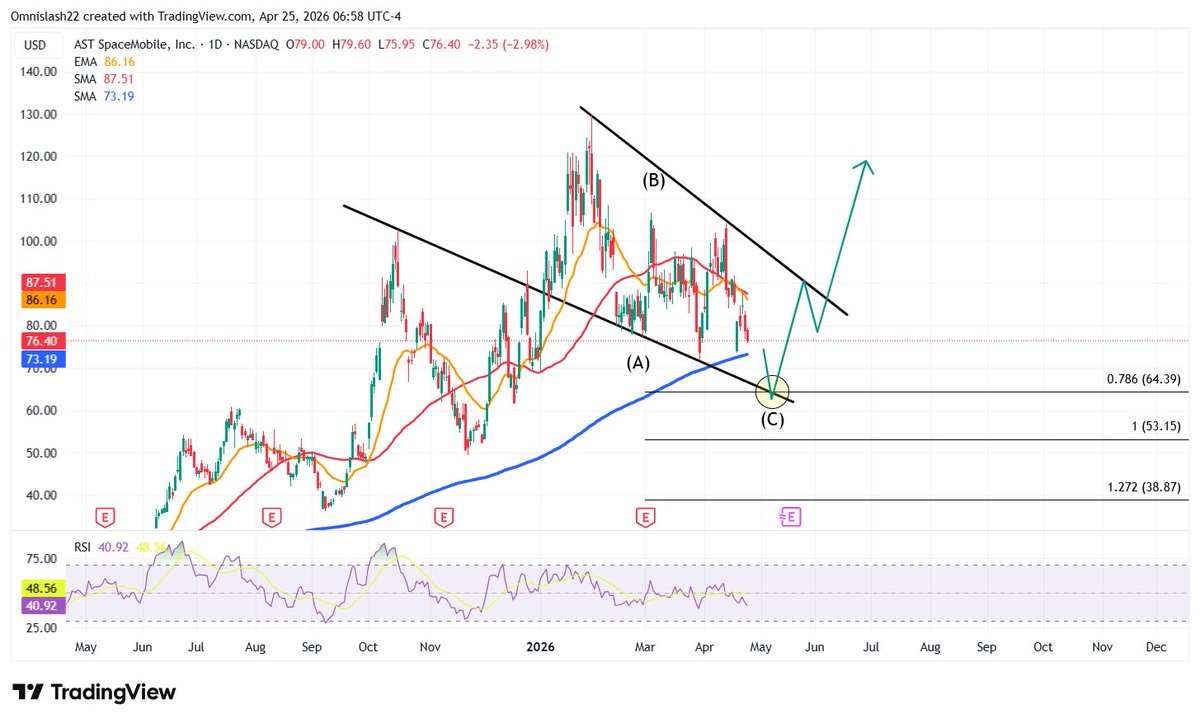The height and width of the screenshot is (723, 1200).
Task: Click the 100.00 price axis label
Action: (x=37, y=242)
